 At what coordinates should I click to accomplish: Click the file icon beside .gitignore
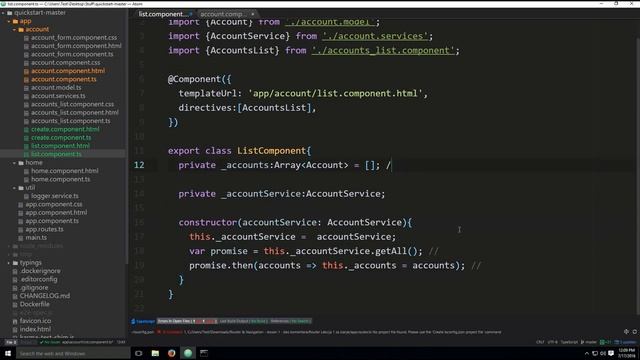(15, 288)
